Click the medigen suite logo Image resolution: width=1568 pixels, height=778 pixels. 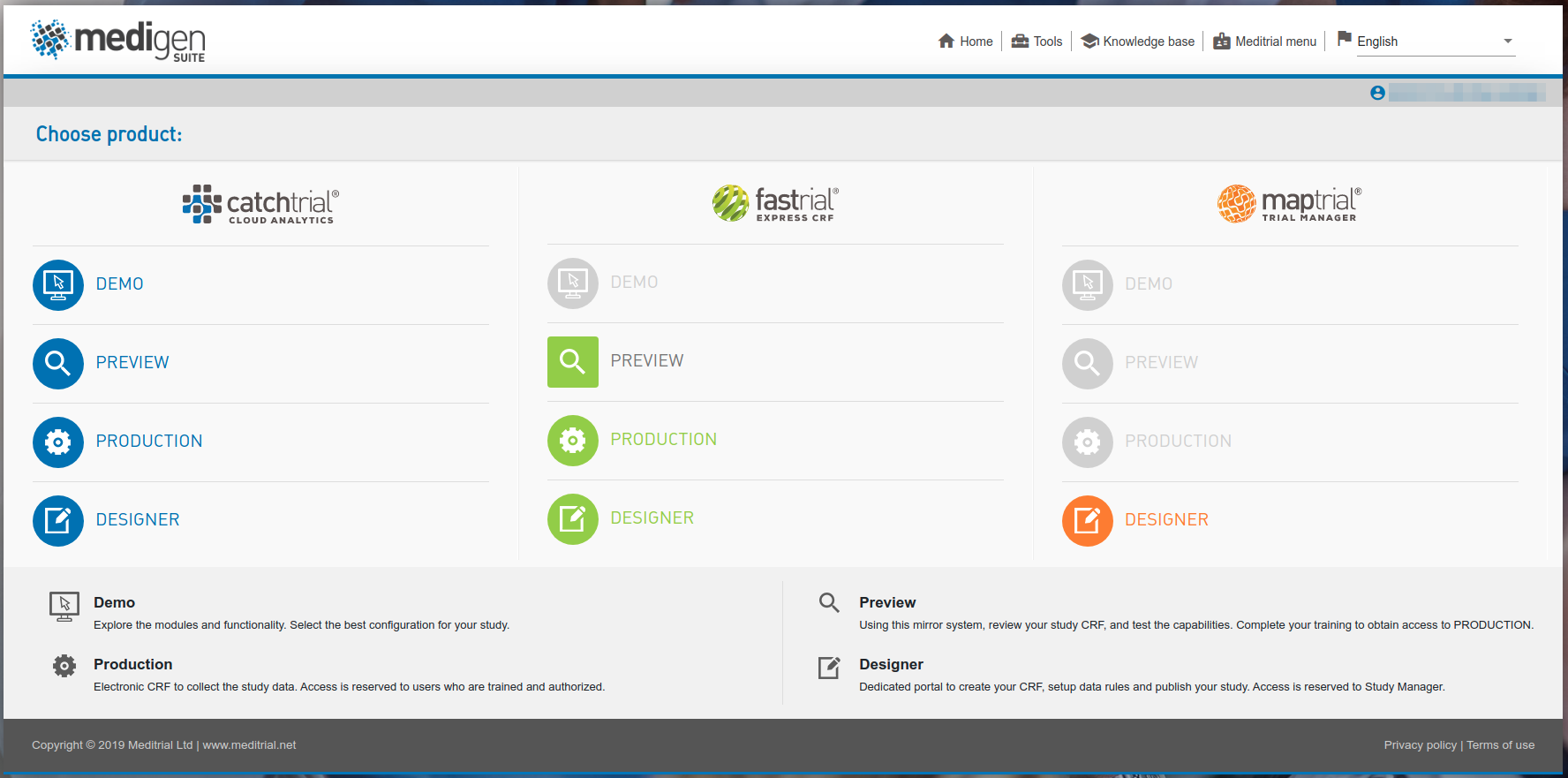pos(117,41)
